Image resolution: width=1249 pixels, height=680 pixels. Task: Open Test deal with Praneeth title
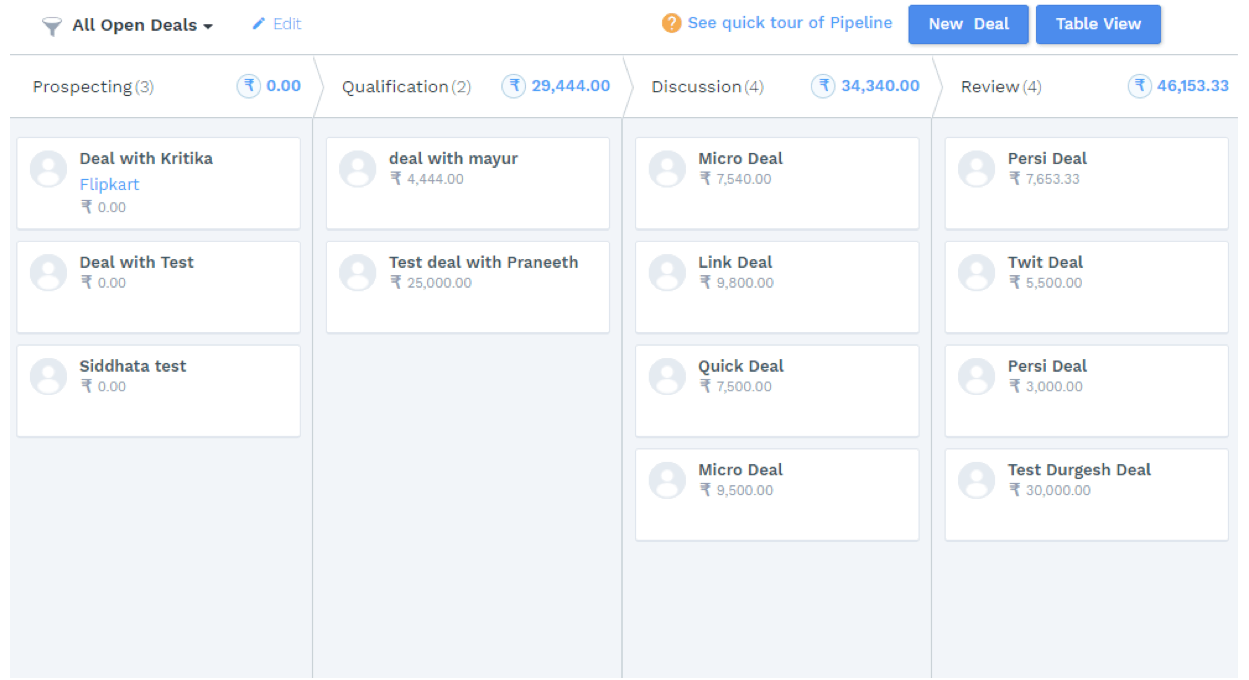click(x=484, y=262)
